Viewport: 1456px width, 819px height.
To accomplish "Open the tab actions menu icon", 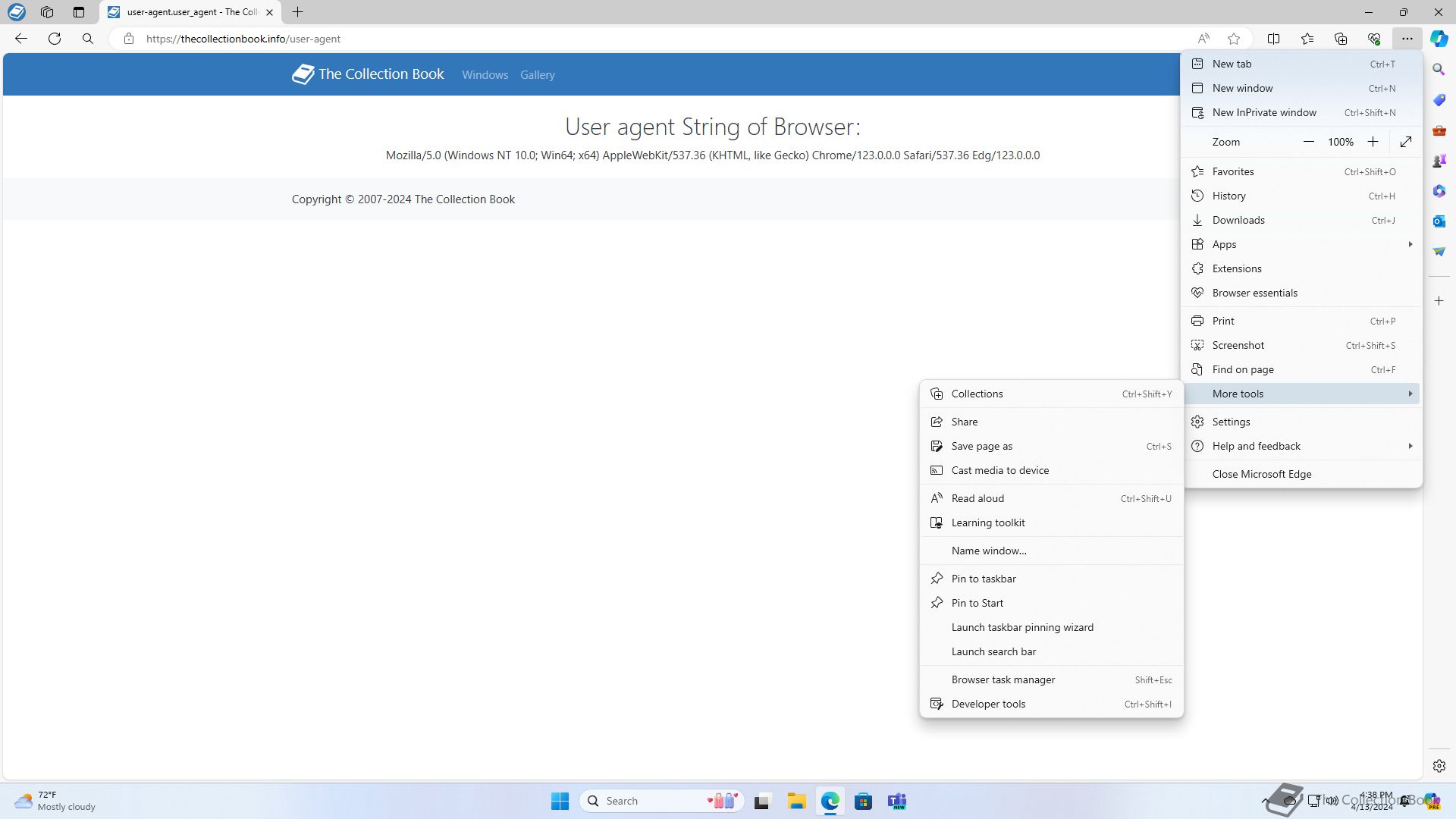I will click(79, 12).
